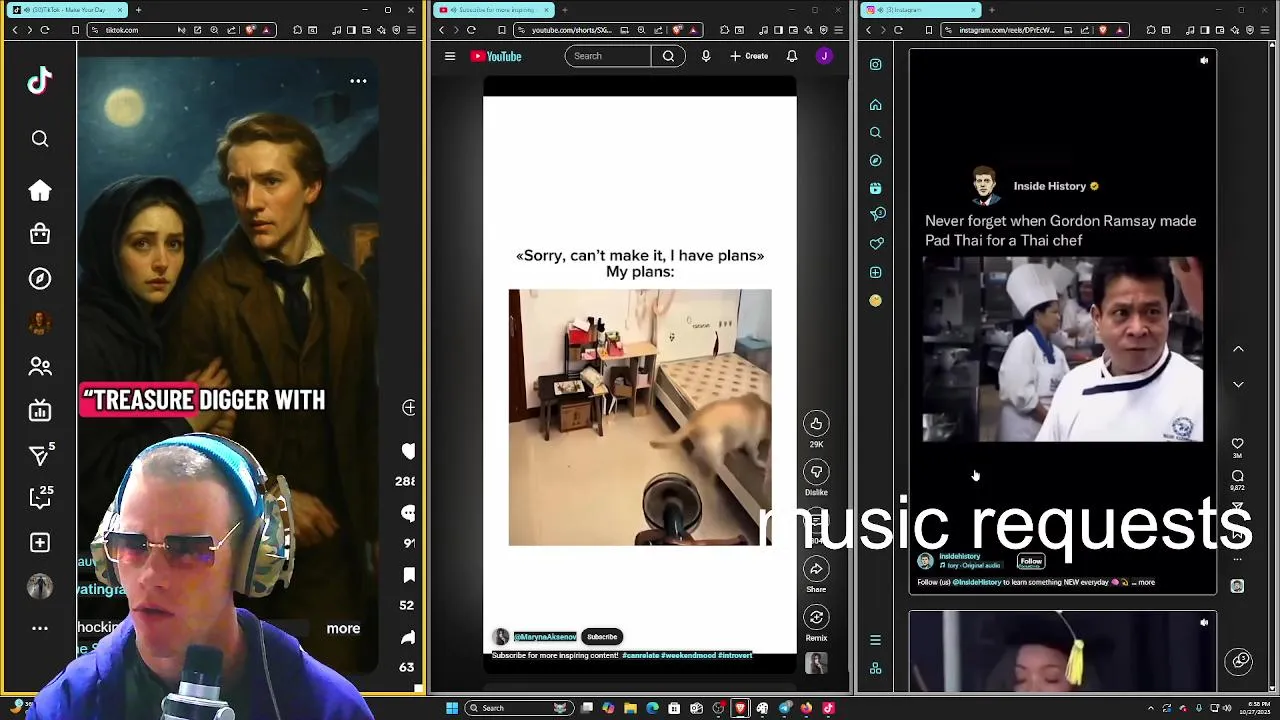Open Instagram Search icon
Viewport: 1280px width, 720px height.
click(876, 133)
